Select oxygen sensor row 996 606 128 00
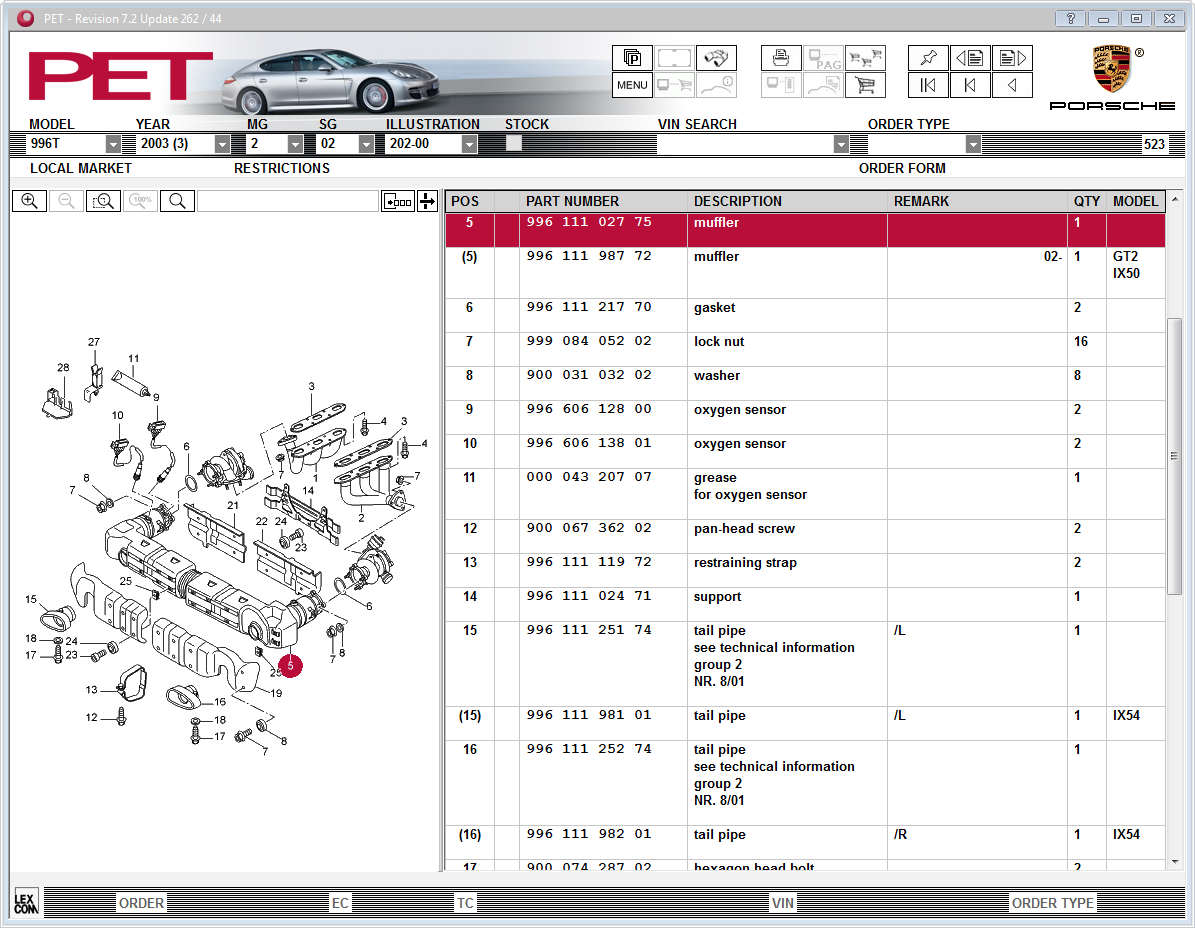The width and height of the screenshot is (1195, 928). tap(806, 418)
